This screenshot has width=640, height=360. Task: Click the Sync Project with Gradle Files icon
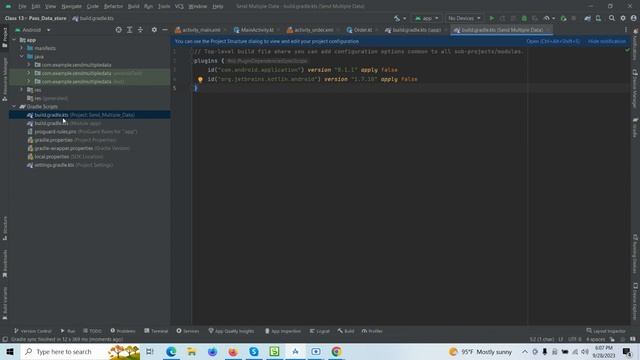[587, 18]
